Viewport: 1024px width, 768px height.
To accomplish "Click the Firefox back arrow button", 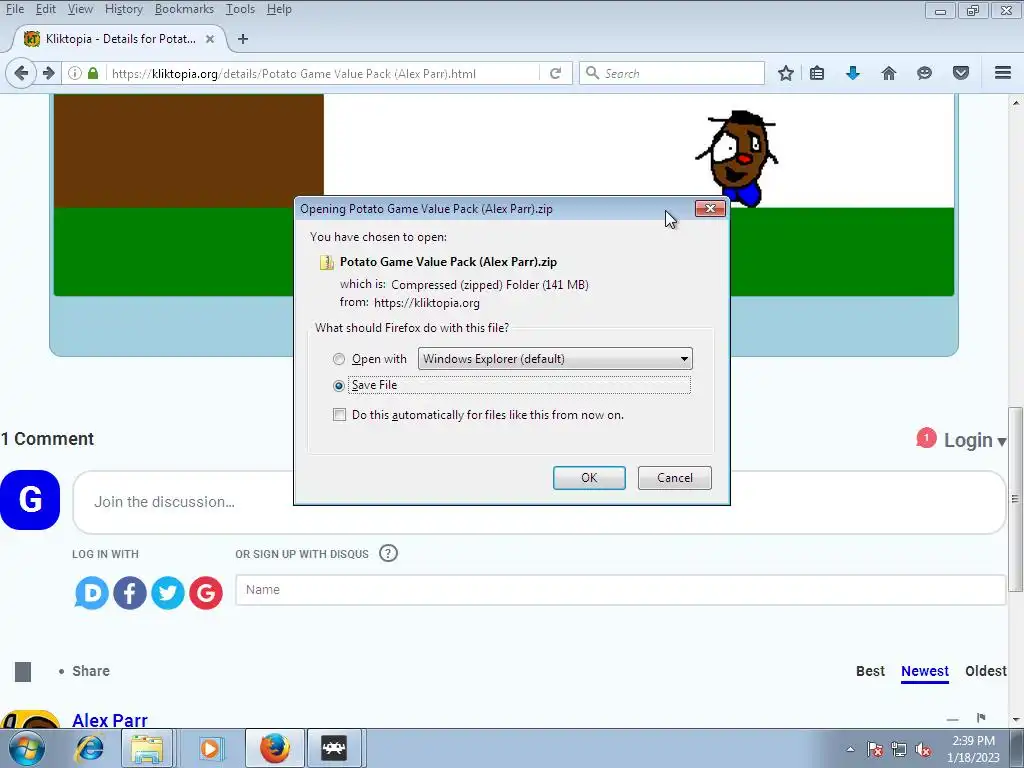I will point(21,73).
